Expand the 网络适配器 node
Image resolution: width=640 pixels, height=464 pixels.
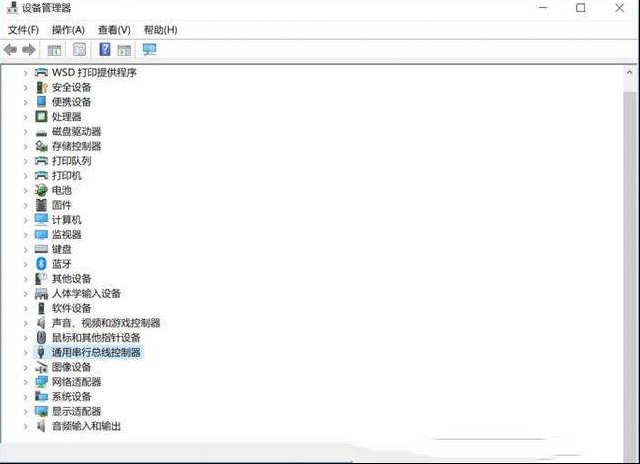[26, 382]
